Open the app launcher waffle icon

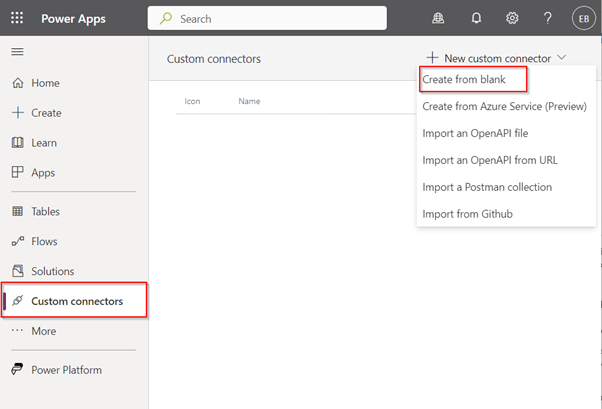pyautogui.click(x=17, y=18)
